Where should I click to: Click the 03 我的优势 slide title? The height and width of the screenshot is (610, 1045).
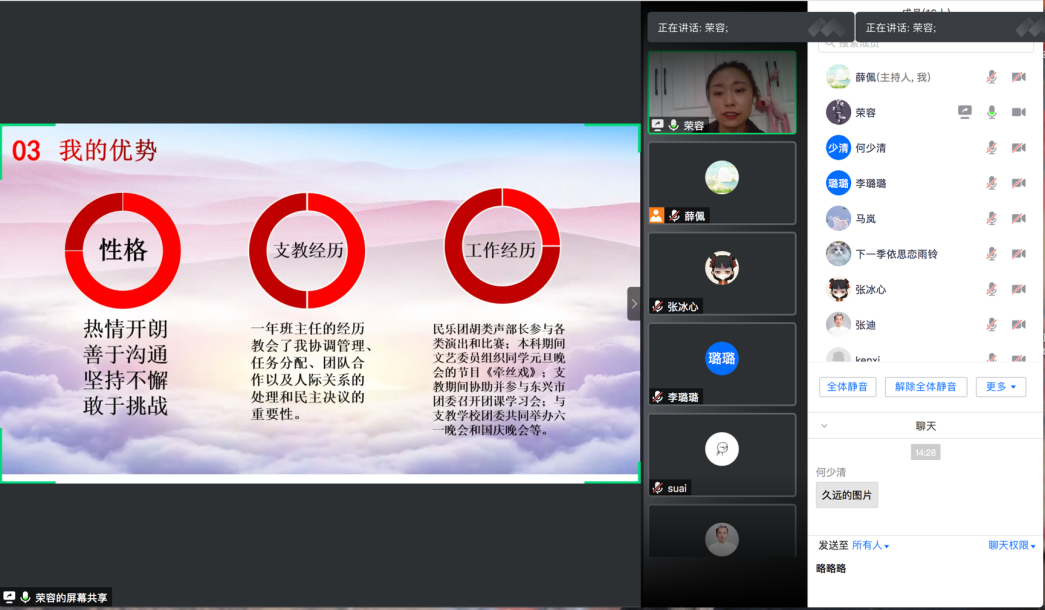pyautogui.click(x=85, y=150)
